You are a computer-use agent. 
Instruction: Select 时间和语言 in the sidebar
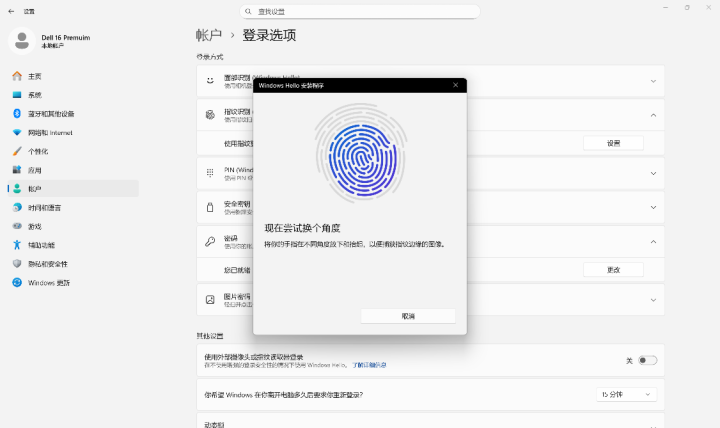point(44,207)
